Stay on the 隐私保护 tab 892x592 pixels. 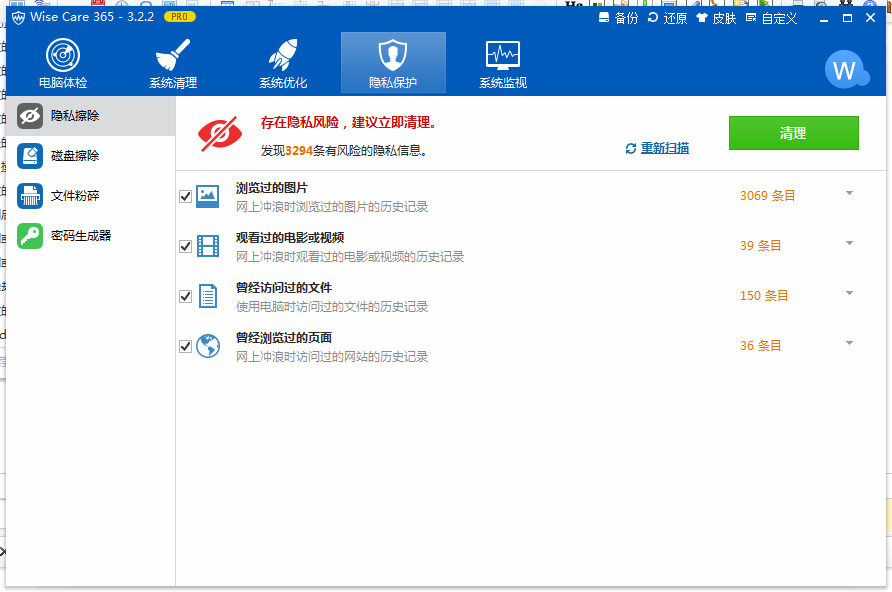tap(393, 60)
